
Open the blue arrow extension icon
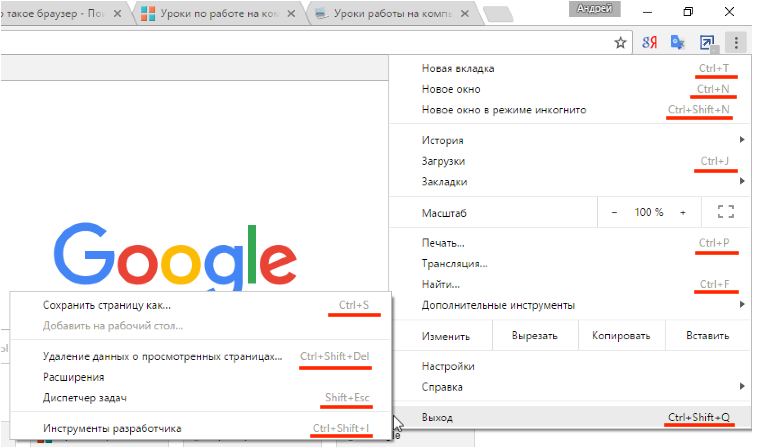pos(708,43)
